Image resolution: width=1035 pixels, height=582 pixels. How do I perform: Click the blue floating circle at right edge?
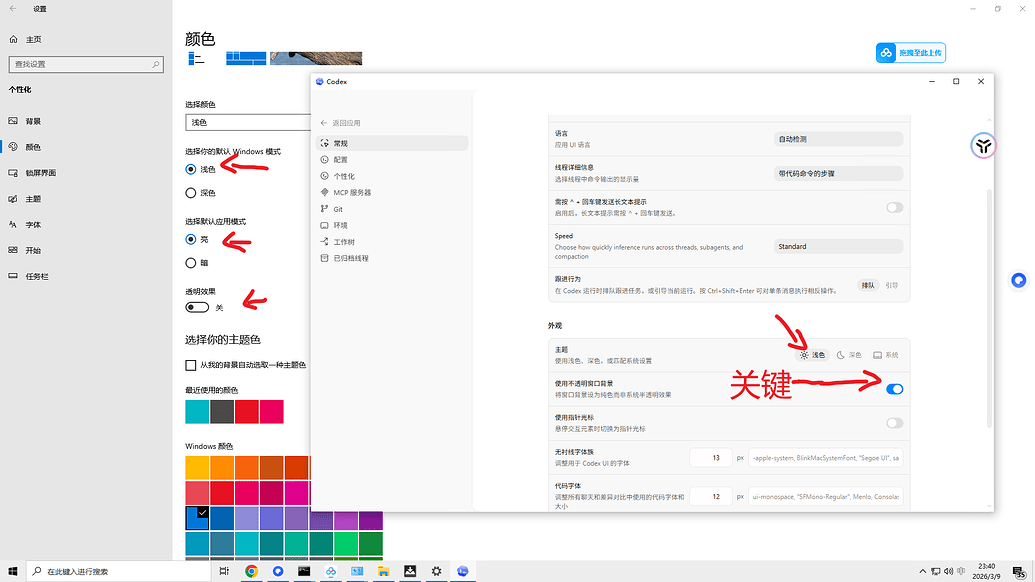(1018, 280)
